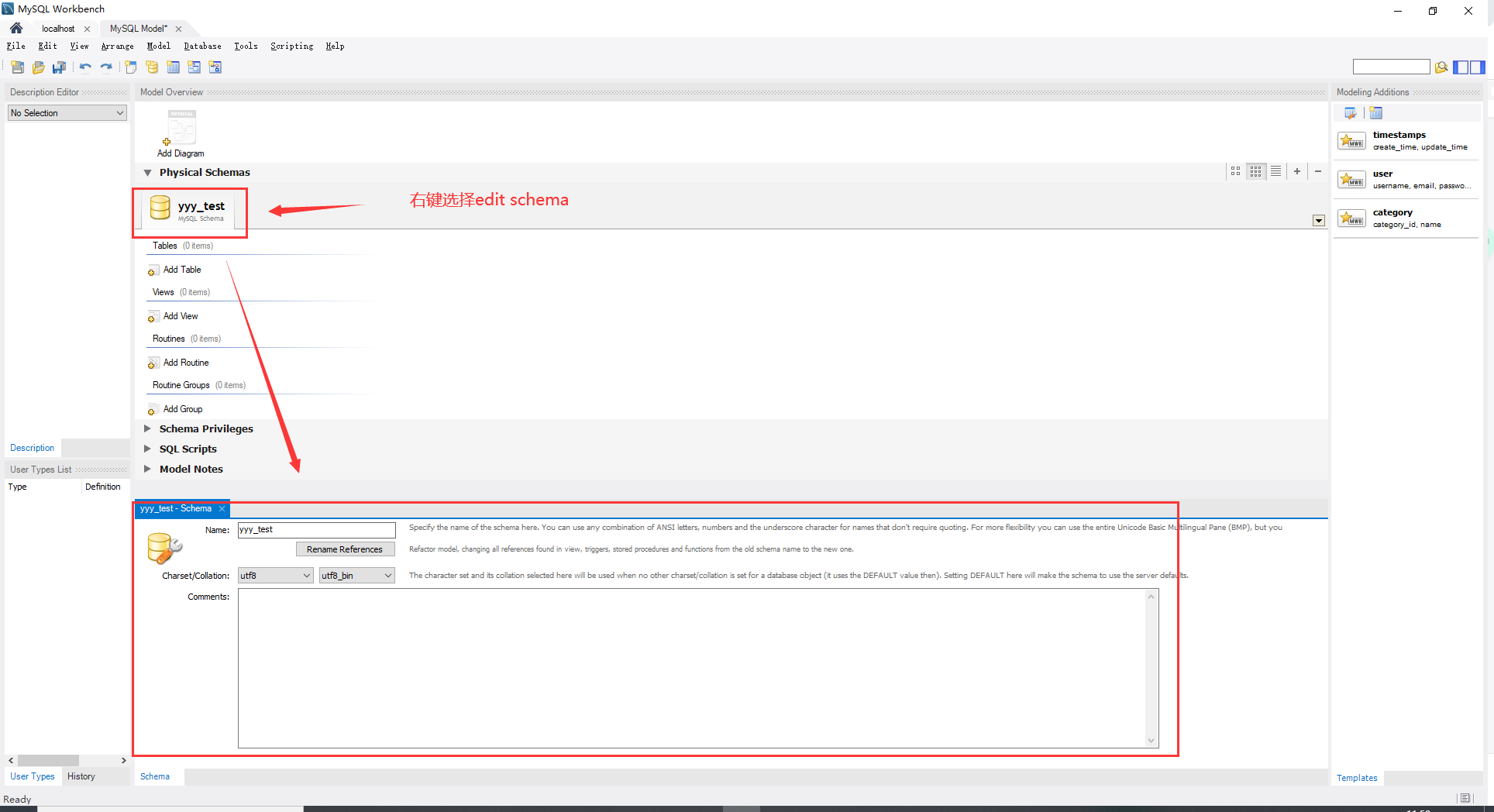This screenshot has height=812, width=1494.
Task: Click the yyy_test schema database icon
Action: tap(160, 208)
